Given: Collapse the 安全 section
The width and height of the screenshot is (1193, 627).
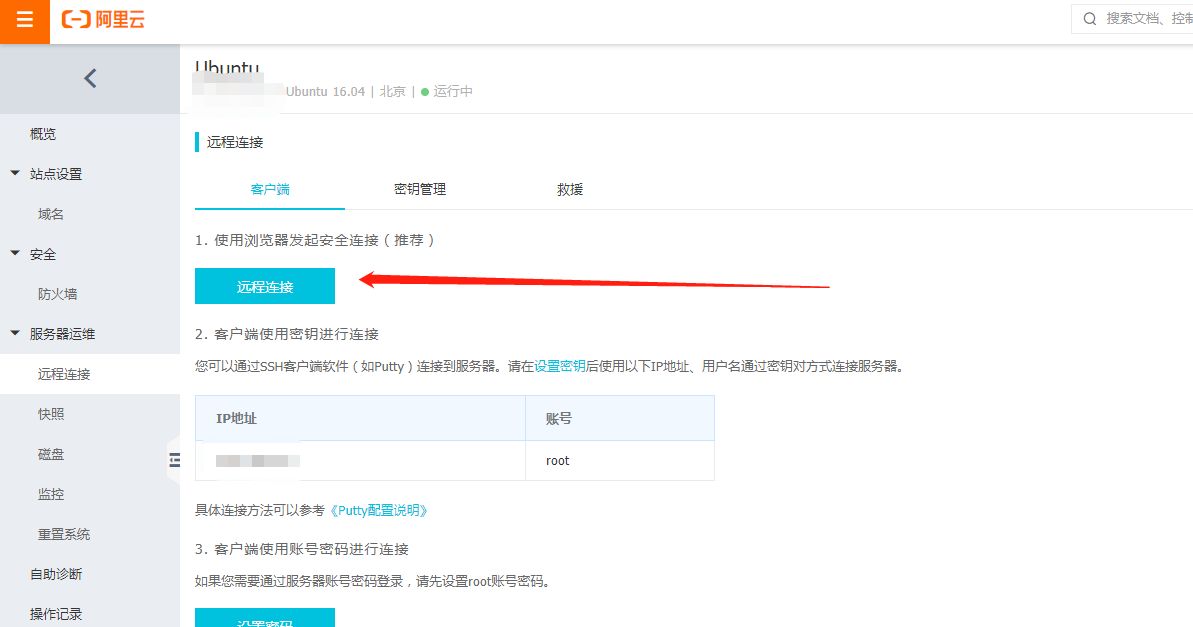Looking at the screenshot, I should pos(15,253).
